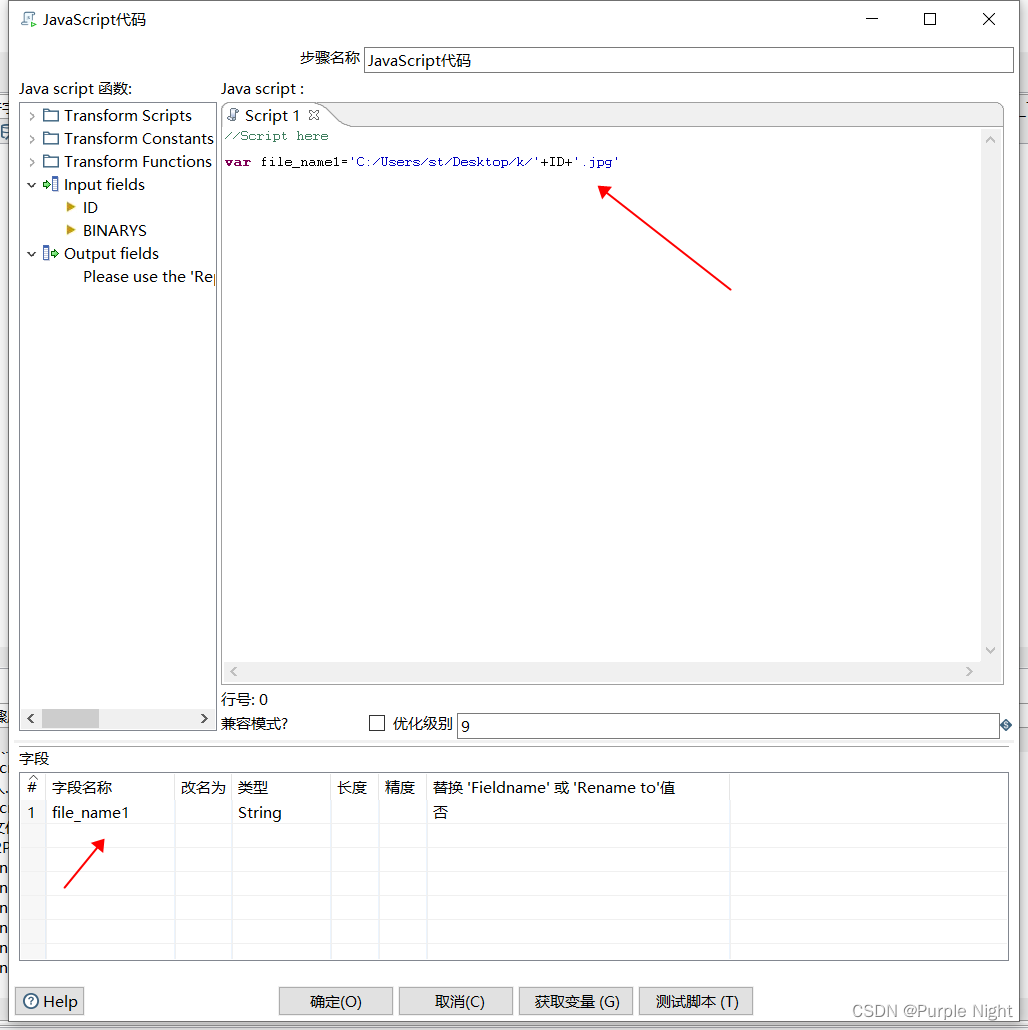Toggle replace value 否 for file_name1
Image resolution: width=1028 pixels, height=1030 pixels.
[441, 813]
